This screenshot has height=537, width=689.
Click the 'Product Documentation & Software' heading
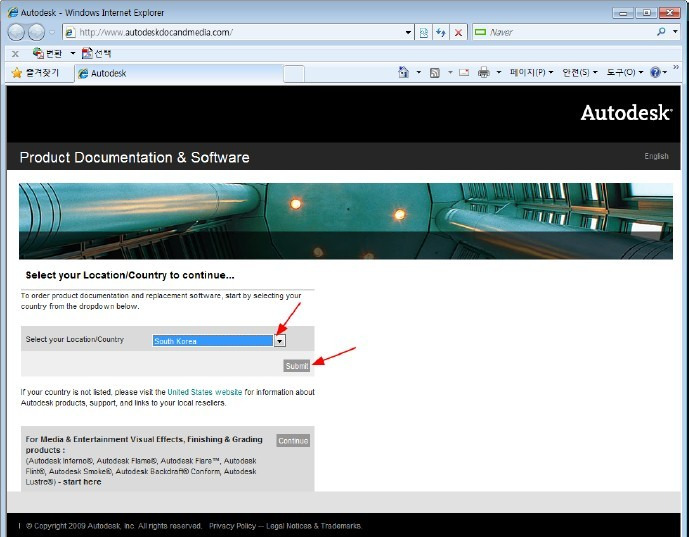134,157
